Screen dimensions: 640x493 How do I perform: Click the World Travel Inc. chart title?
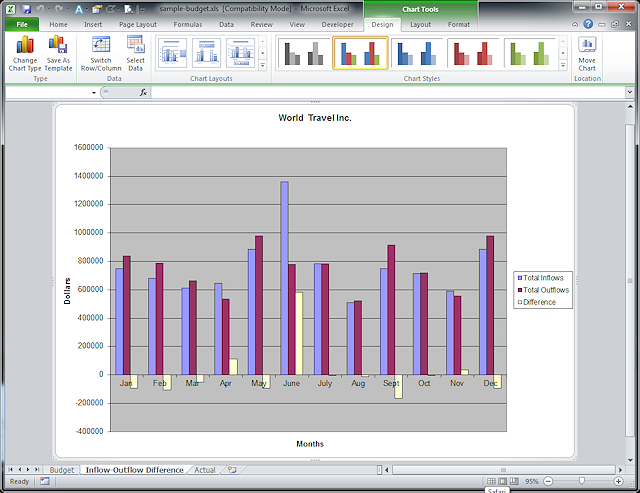tap(315, 118)
